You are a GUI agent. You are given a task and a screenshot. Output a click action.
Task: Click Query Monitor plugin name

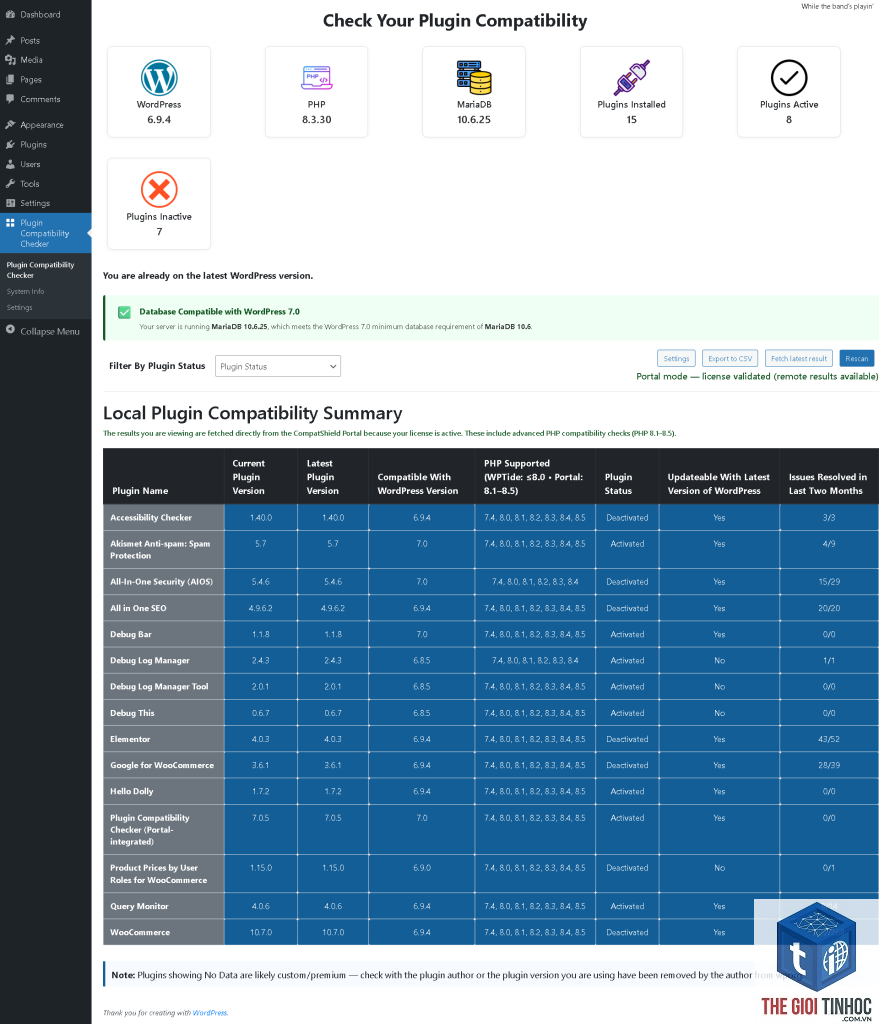coord(139,906)
